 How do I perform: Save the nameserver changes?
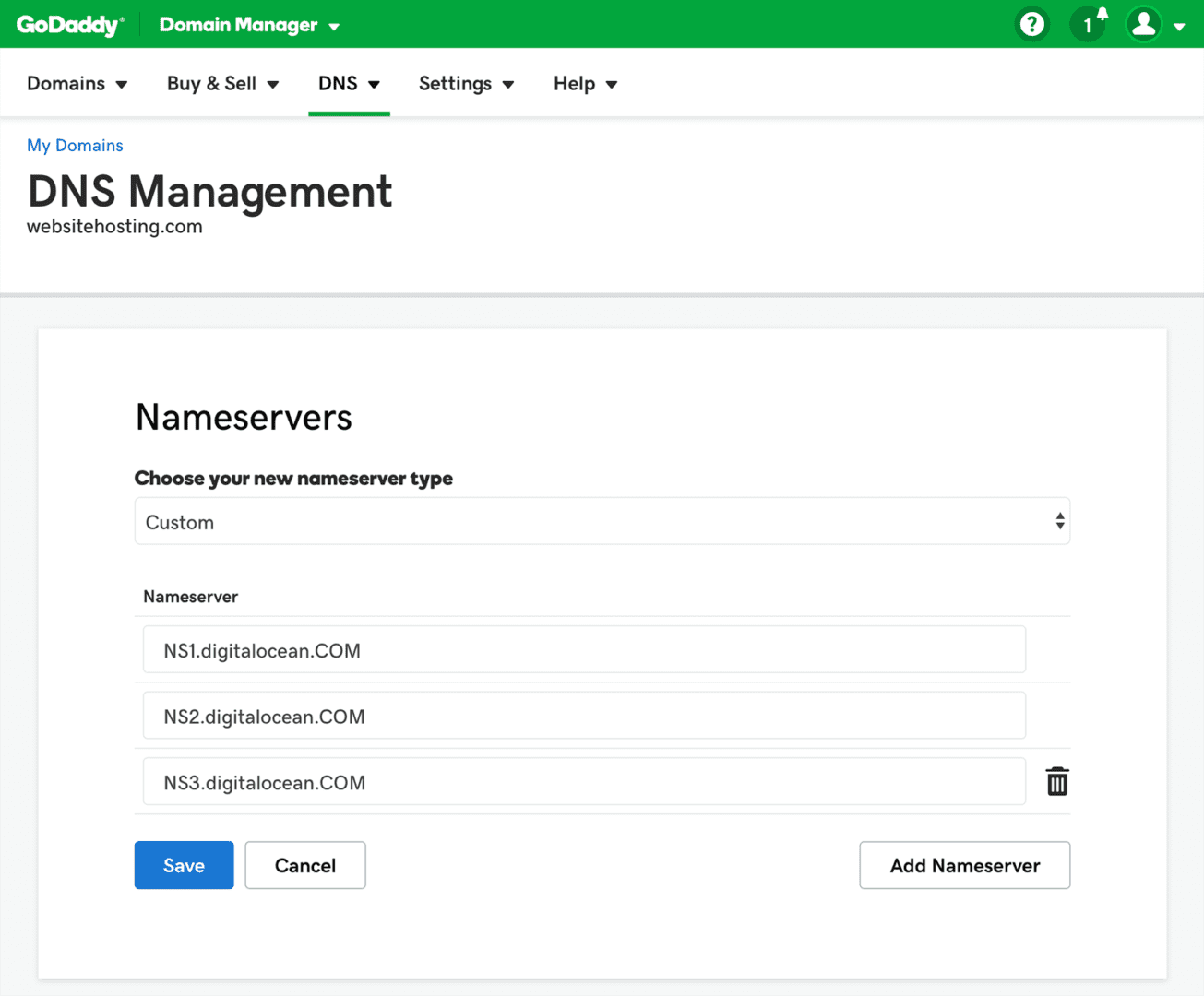[184, 865]
